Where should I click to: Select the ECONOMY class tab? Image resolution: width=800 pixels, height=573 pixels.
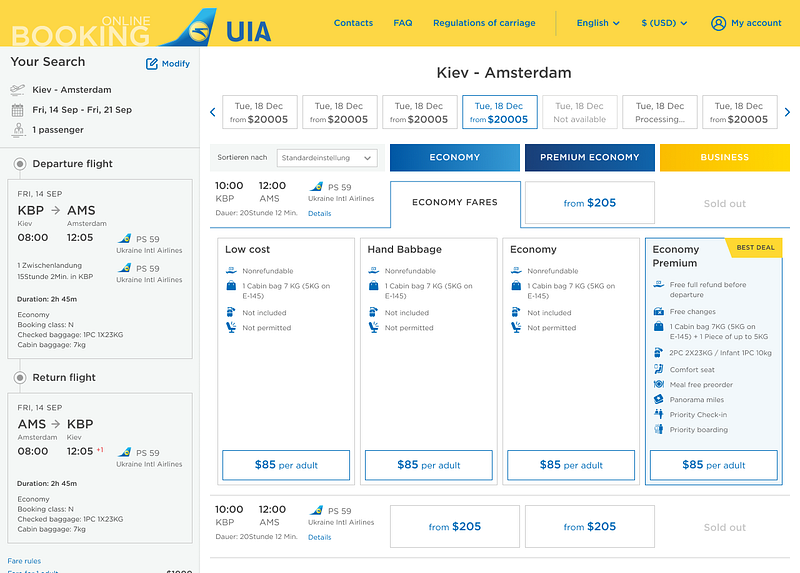455,158
